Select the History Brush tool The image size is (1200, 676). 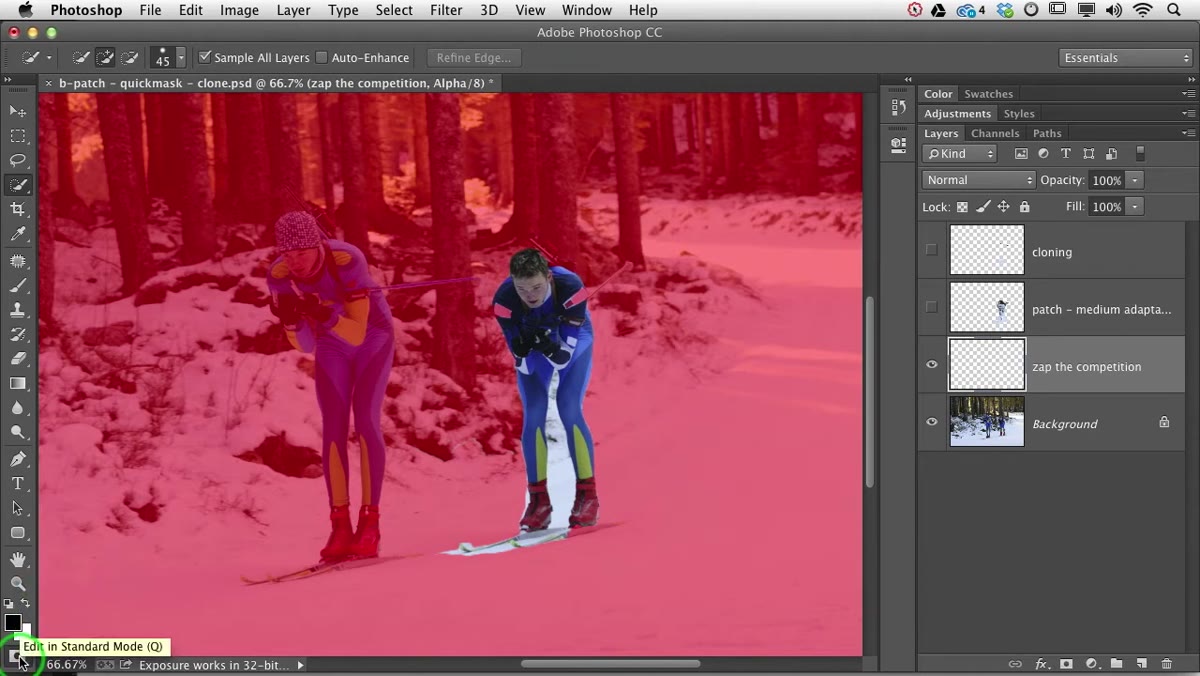point(18,334)
